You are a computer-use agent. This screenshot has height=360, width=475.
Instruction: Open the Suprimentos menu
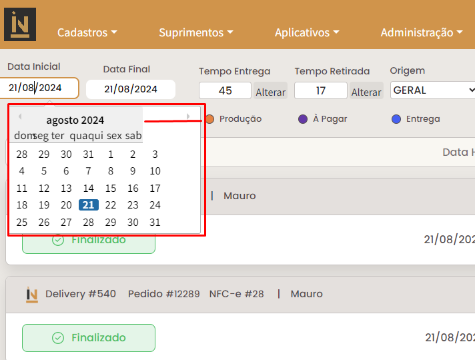click(196, 33)
